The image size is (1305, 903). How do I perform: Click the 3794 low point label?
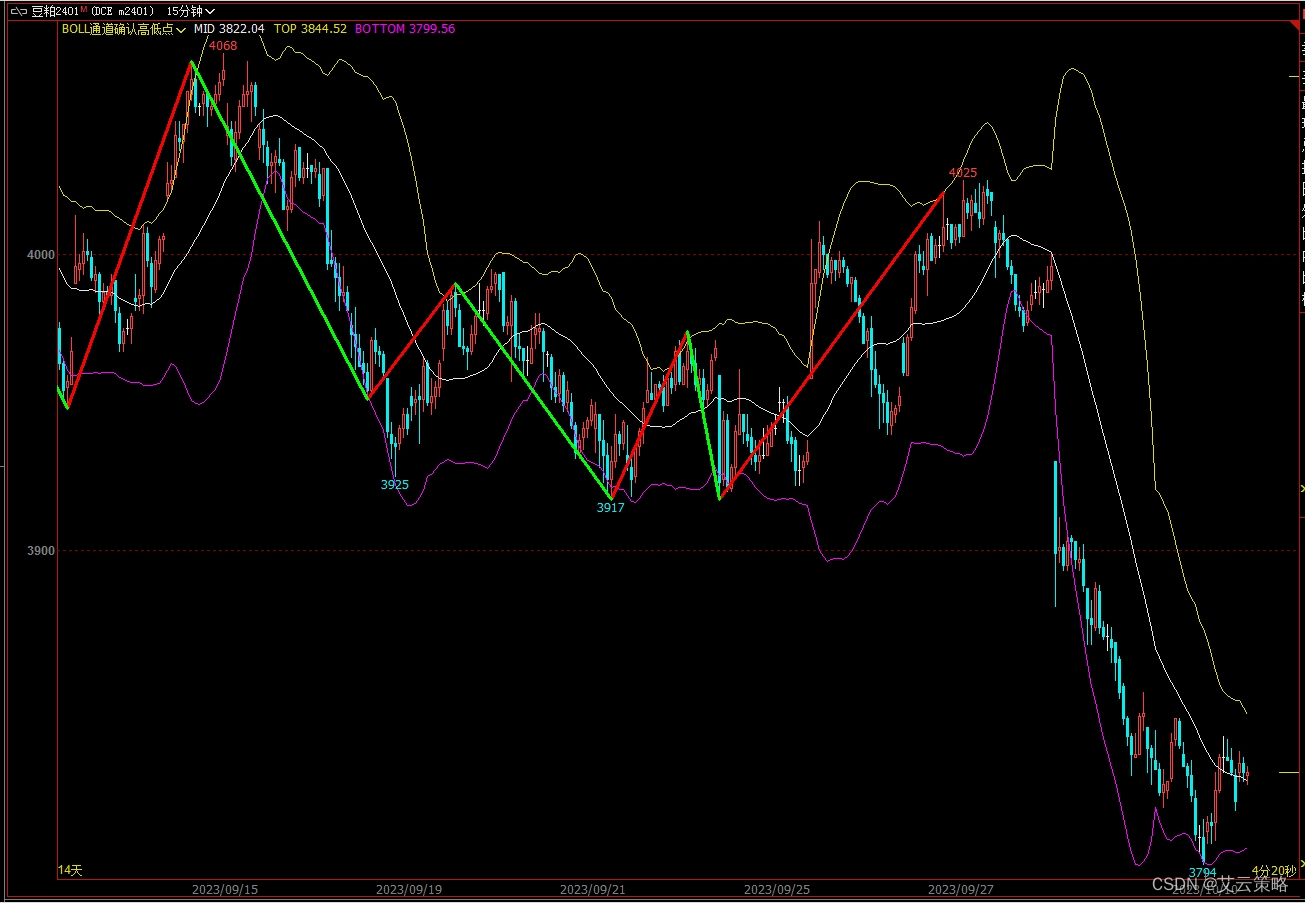tap(1202, 873)
